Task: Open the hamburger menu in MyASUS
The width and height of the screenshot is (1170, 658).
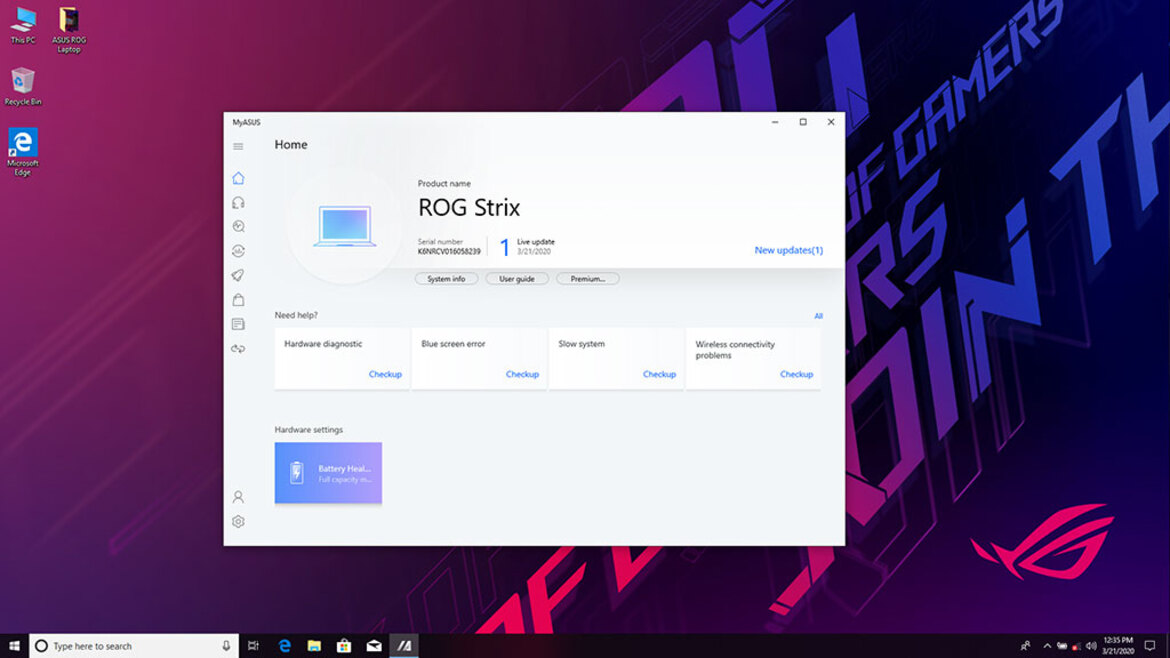Action: point(238,146)
